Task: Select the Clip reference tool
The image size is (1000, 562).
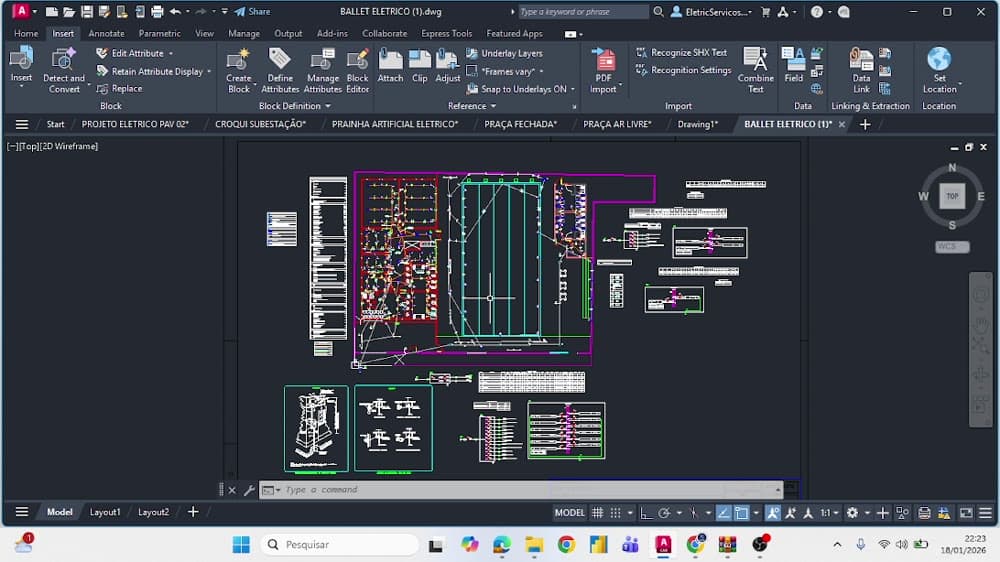Action: (420, 66)
